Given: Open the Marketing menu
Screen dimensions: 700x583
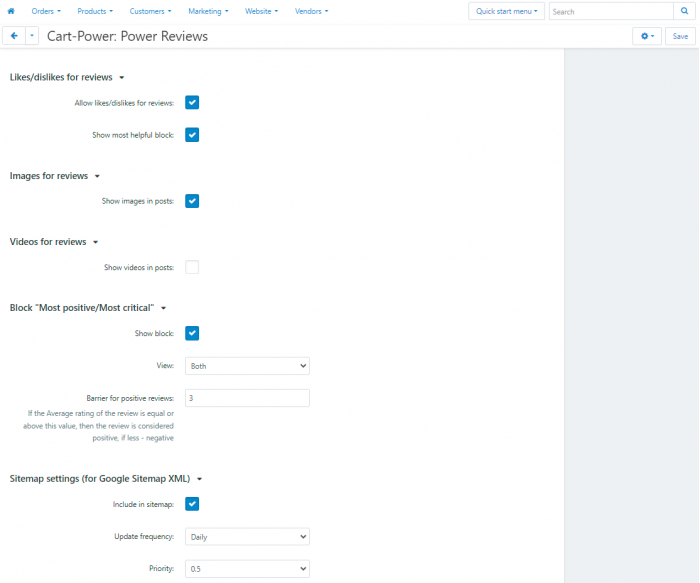Looking at the screenshot, I should tap(208, 11).
